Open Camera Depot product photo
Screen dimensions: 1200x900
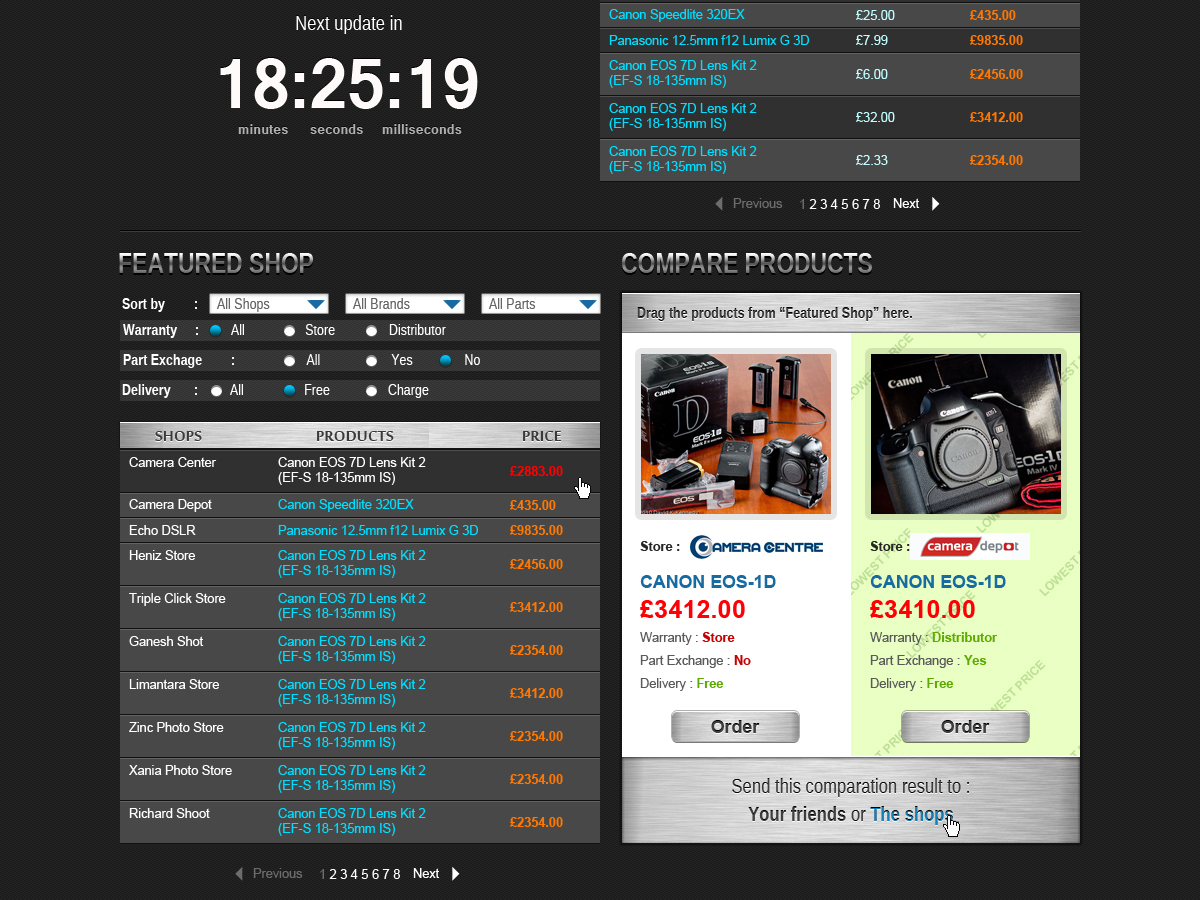966,434
